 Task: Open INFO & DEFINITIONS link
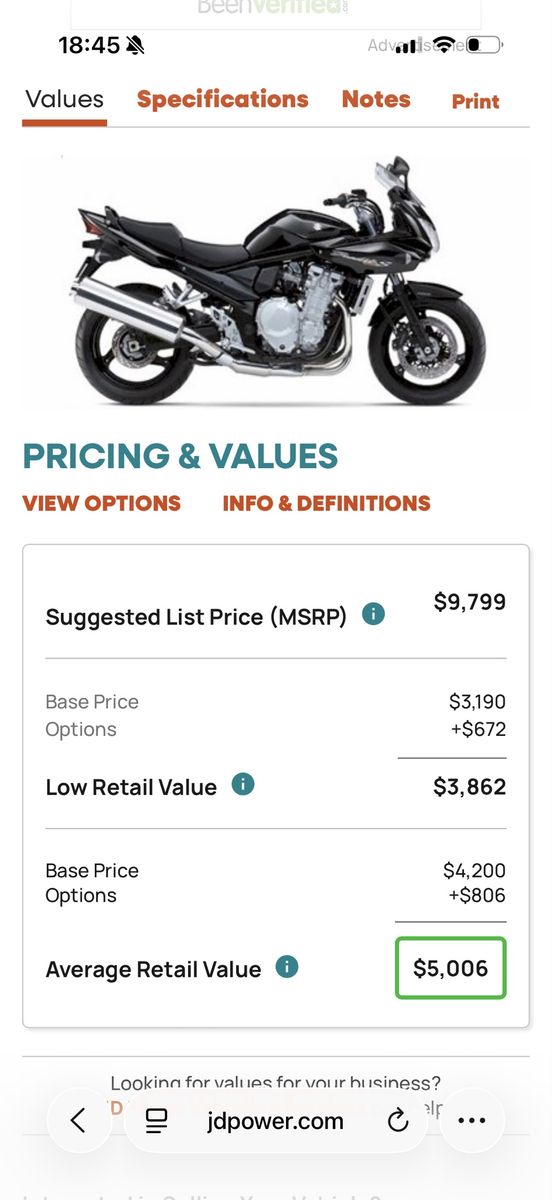(x=326, y=503)
